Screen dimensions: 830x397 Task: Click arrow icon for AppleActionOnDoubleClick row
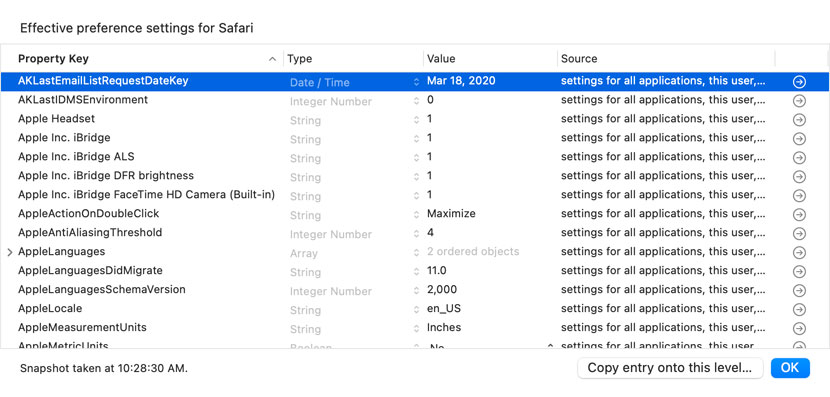(x=799, y=215)
